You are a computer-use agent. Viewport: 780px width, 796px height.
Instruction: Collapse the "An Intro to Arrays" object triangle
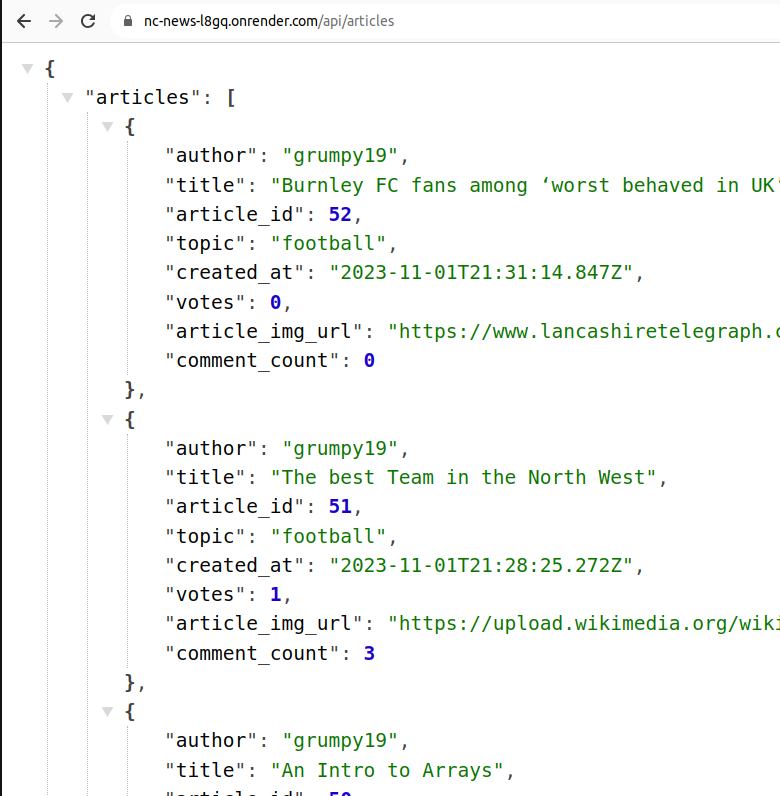click(107, 712)
